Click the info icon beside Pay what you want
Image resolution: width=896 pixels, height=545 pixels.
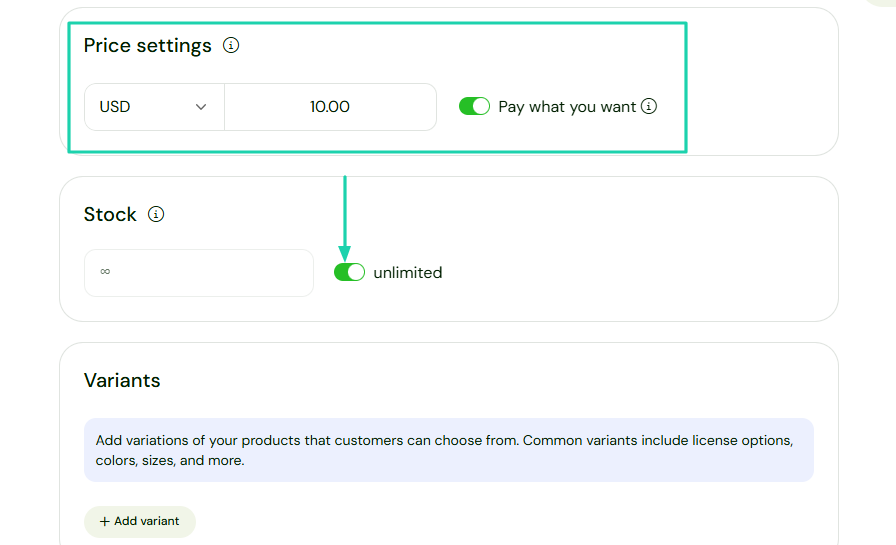(x=649, y=106)
